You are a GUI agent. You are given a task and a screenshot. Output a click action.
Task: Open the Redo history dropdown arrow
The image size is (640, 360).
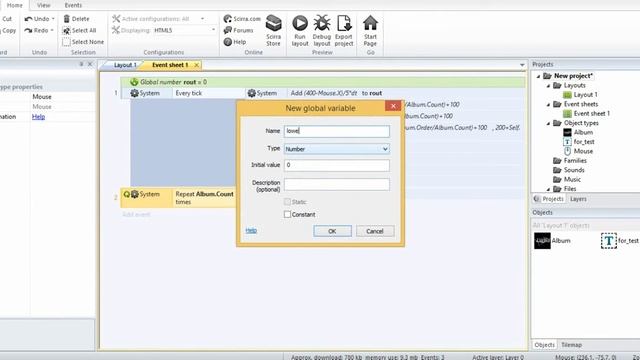tap(52, 30)
